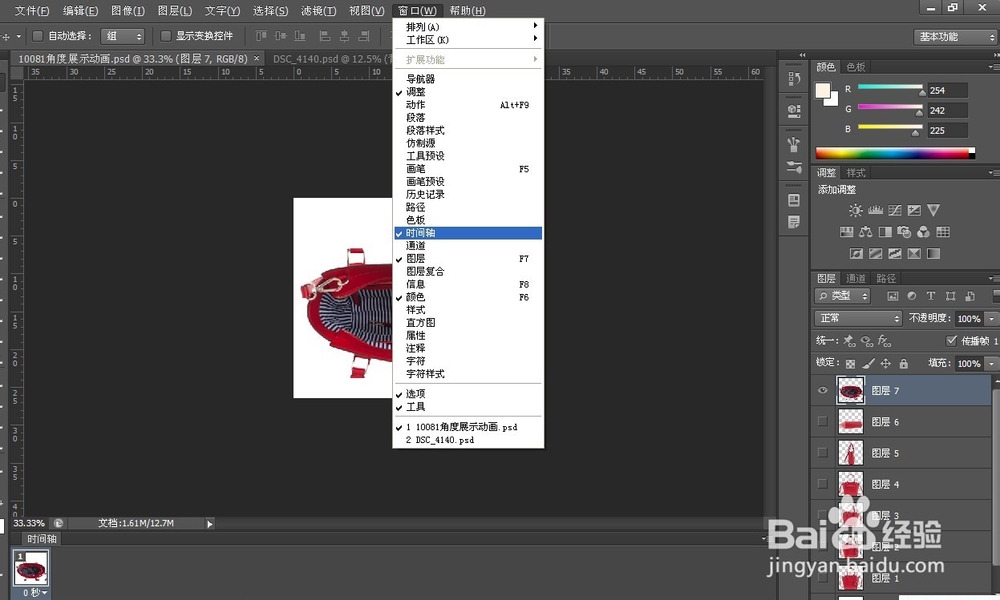Filter layers to show only text layers
Image resolution: width=1000 pixels, height=600 pixels.
pyautogui.click(x=931, y=296)
